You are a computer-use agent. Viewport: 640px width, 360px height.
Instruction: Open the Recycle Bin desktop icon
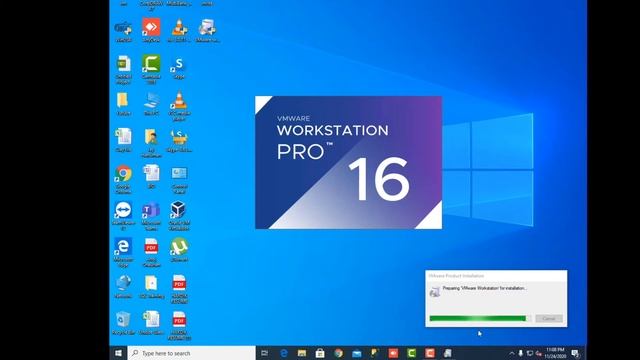123,323
